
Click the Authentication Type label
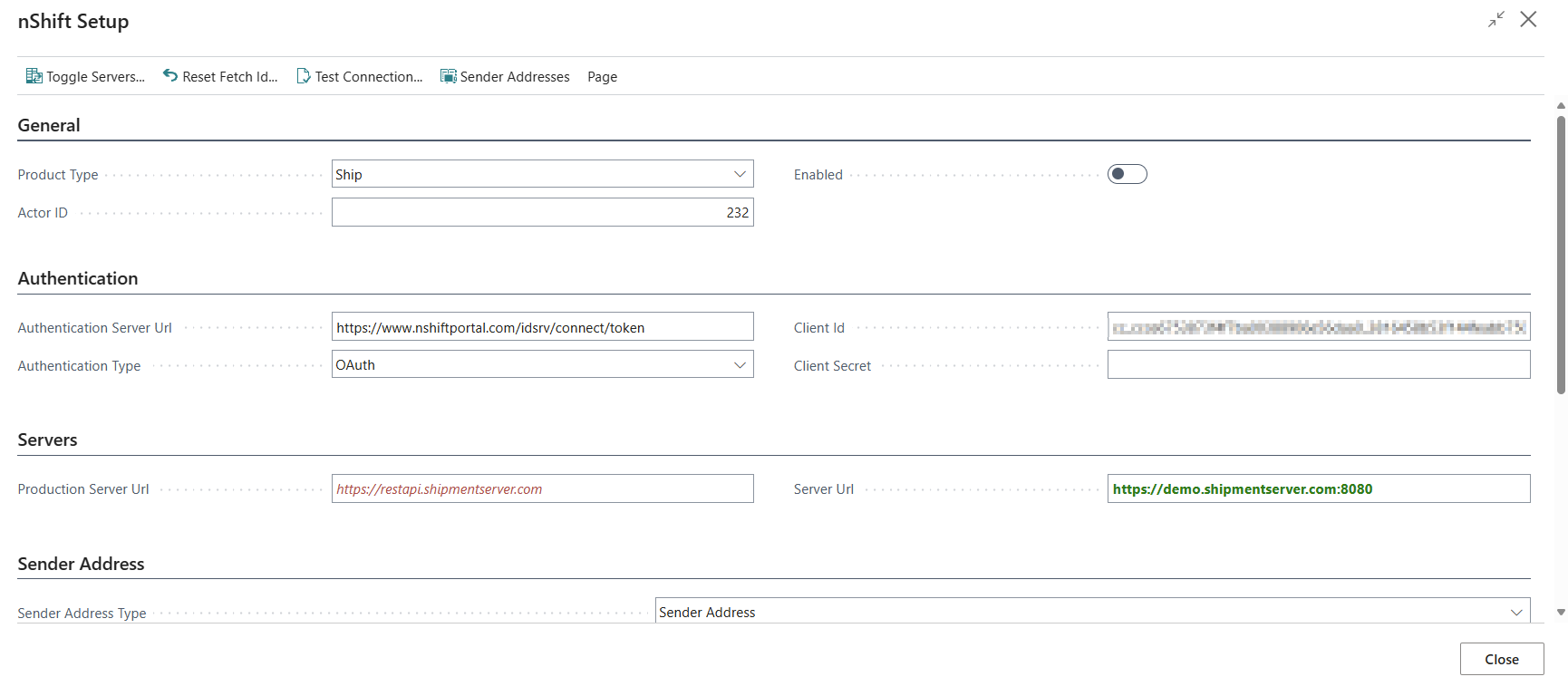(79, 366)
